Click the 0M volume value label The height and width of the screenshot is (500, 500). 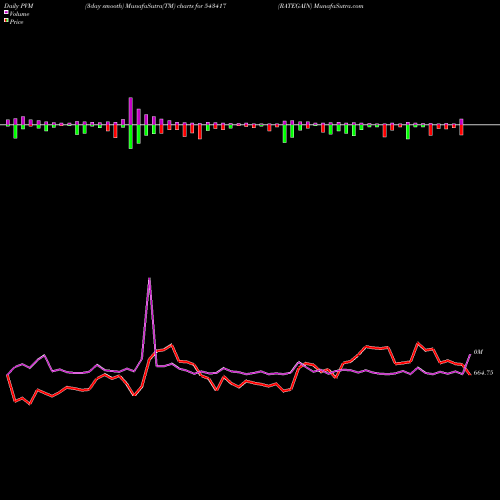click(x=478, y=352)
